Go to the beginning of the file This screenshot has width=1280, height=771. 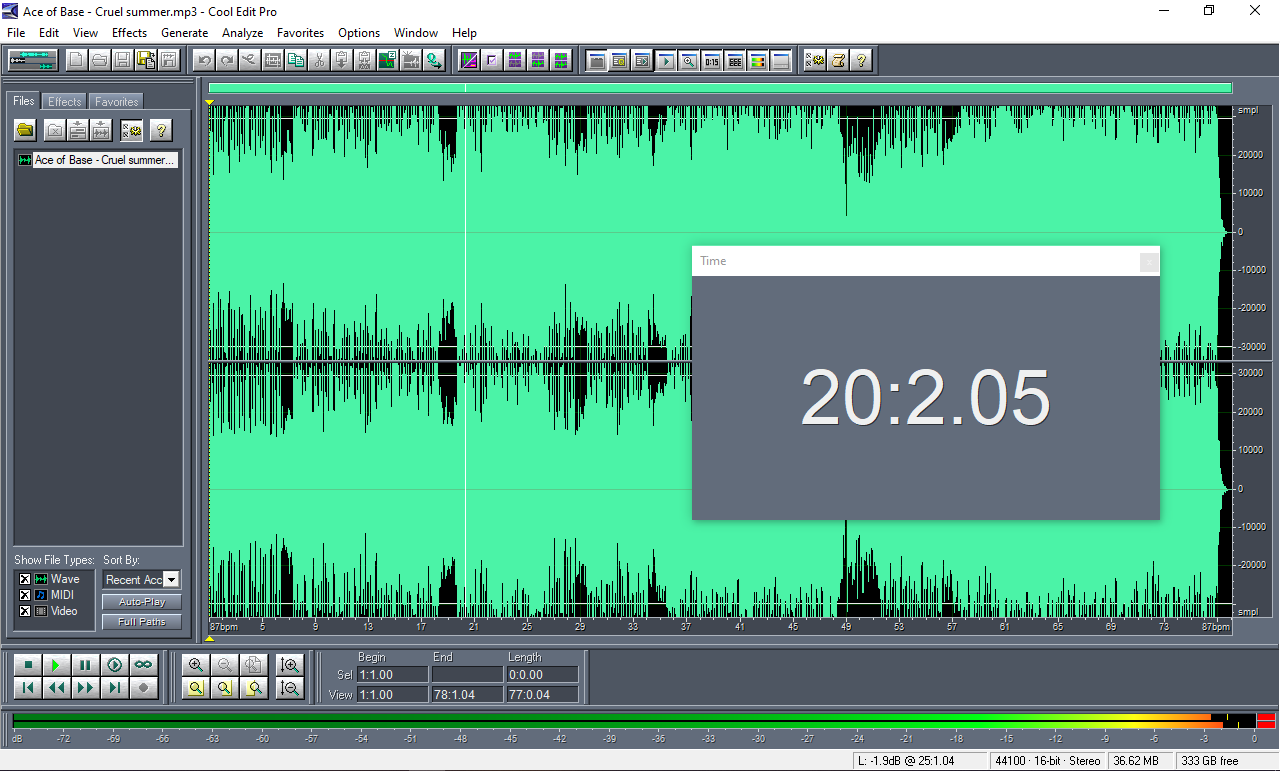click(28, 687)
